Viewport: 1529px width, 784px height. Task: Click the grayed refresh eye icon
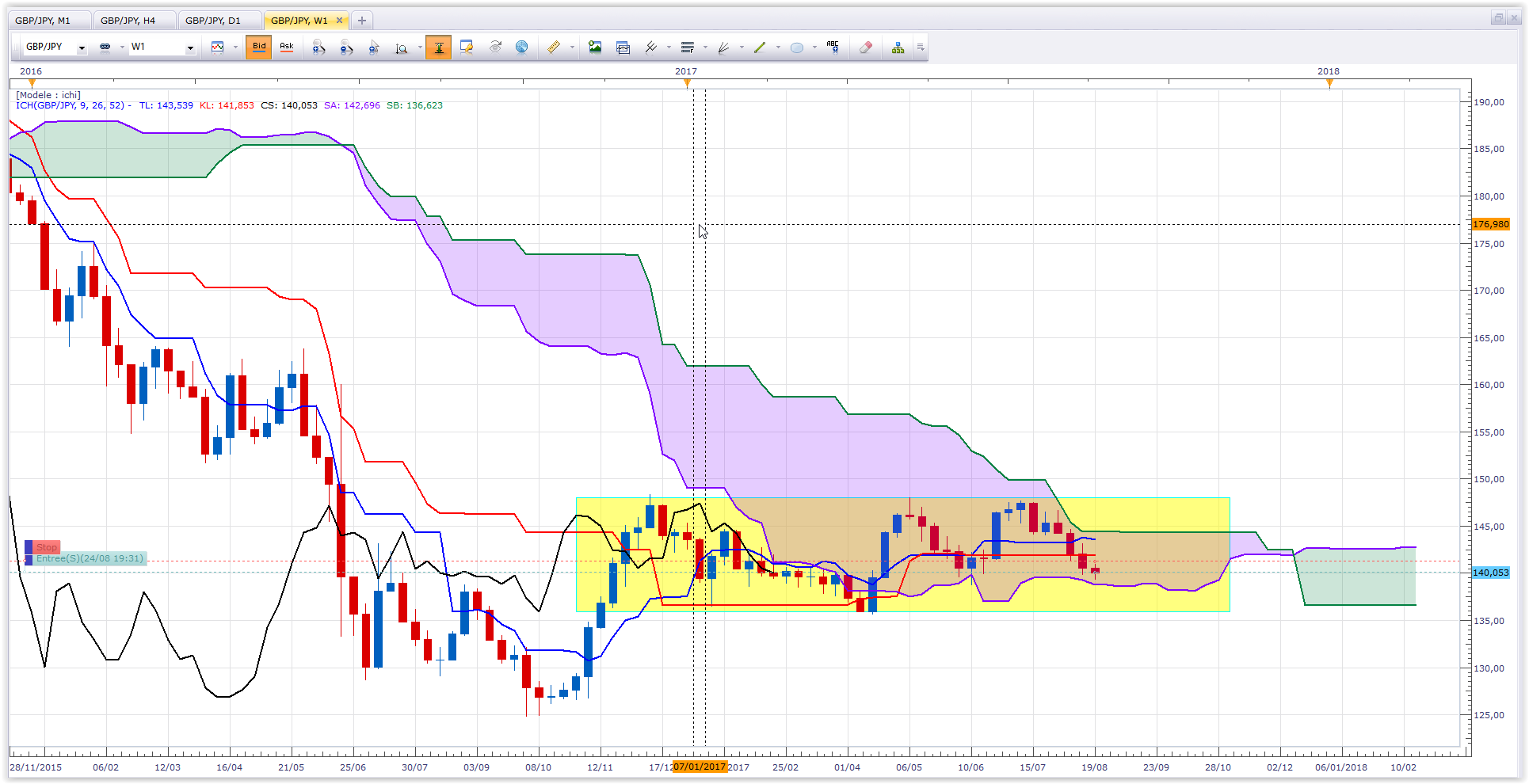[x=495, y=48]
